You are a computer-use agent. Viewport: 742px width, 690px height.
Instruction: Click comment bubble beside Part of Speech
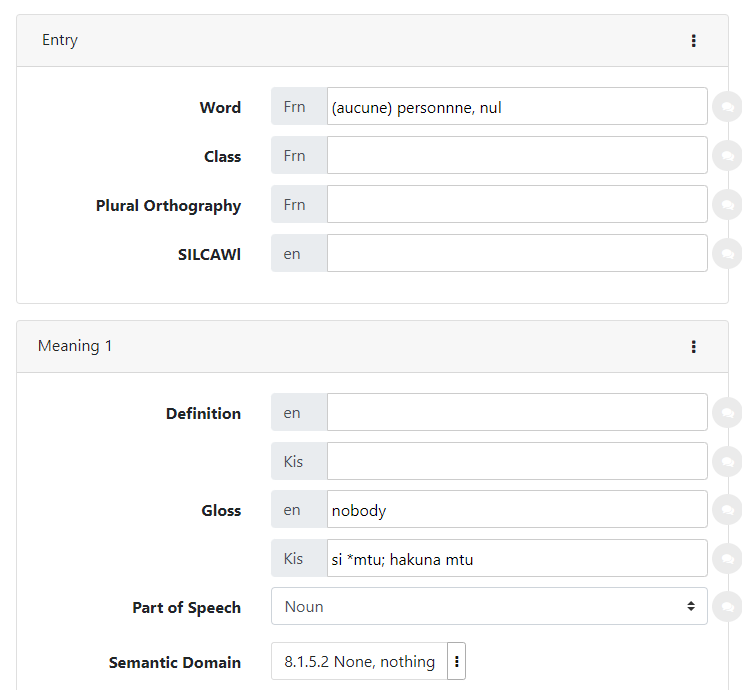tap(726, 606)
